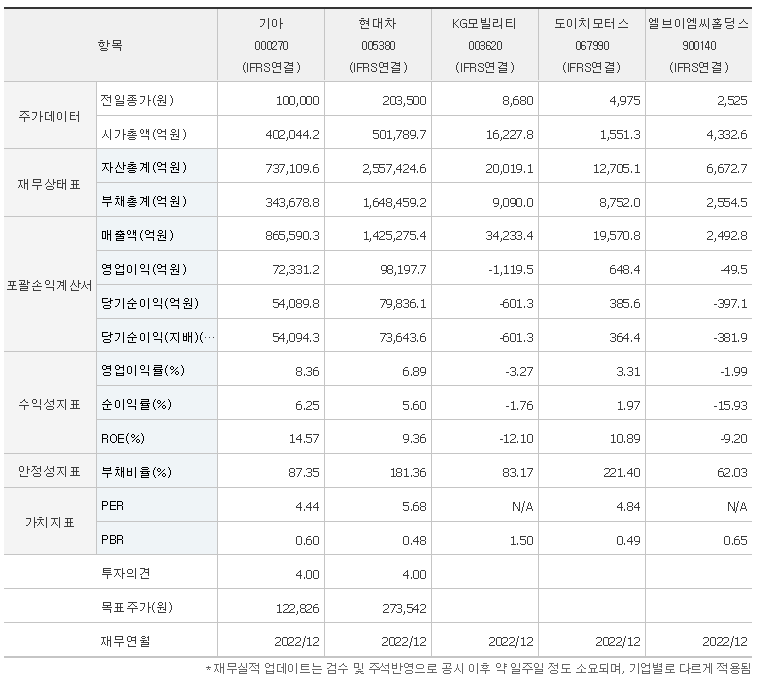The image size is (762, 679).
Task: Click 도이치모터스 sales value 19,570.8
Action: [617, 236]
